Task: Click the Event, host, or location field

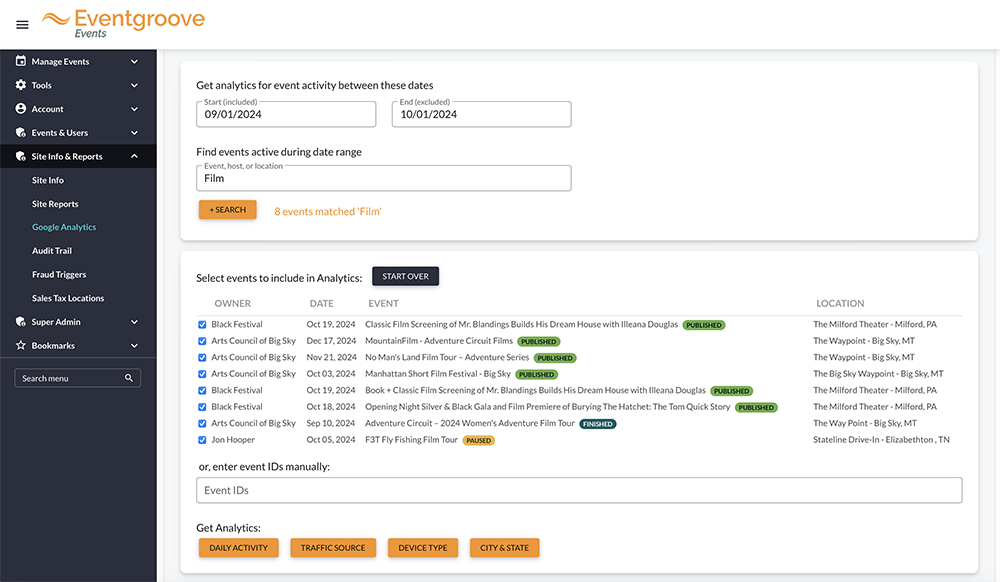Action: pyautogui.click(x=384, y=178)
